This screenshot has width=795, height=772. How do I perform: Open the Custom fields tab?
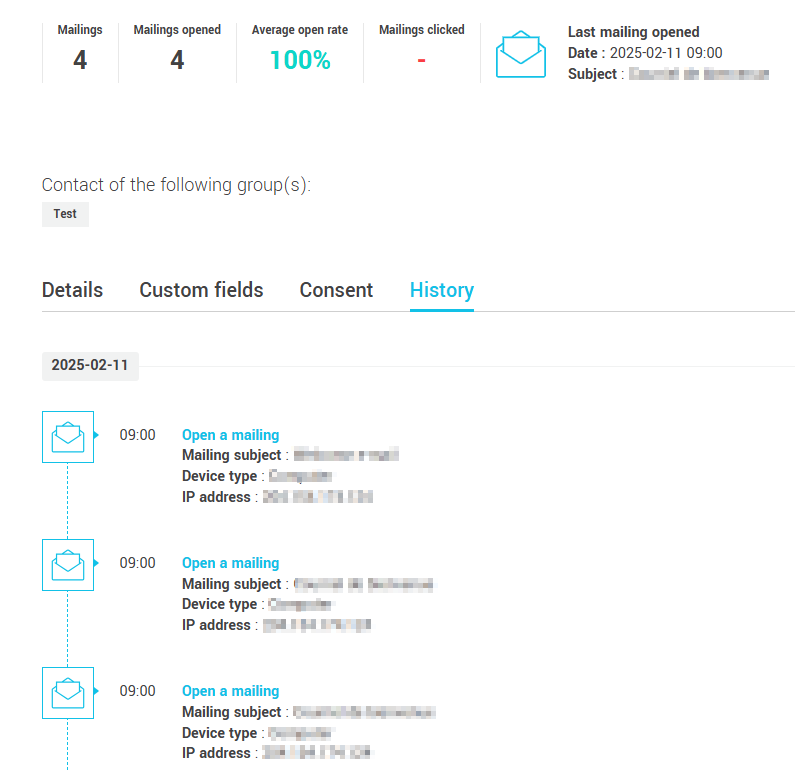pos(201,290)
